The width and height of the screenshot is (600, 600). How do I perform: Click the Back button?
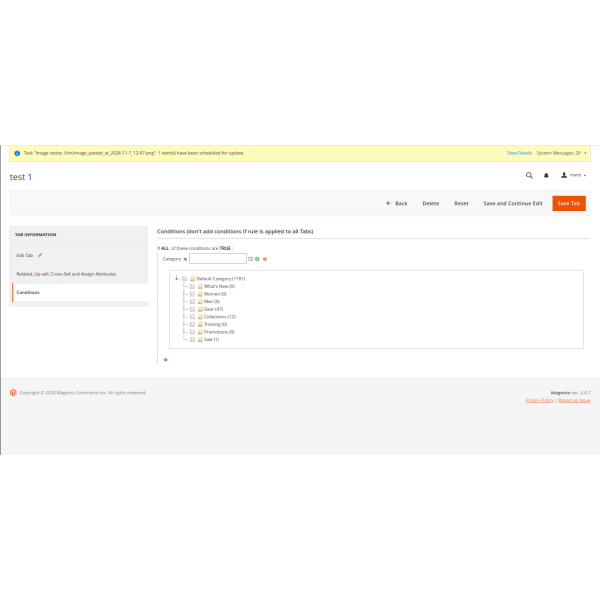click(397, 203)
